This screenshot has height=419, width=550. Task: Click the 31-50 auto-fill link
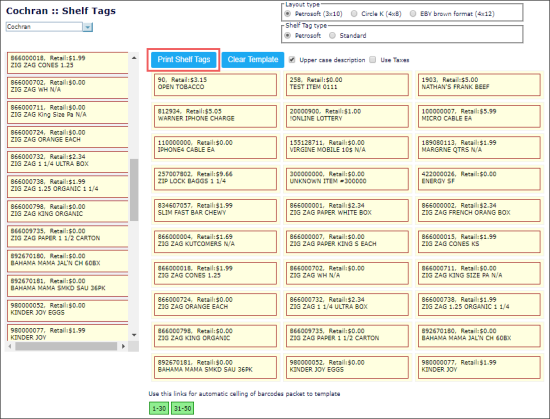pos(183,408)
